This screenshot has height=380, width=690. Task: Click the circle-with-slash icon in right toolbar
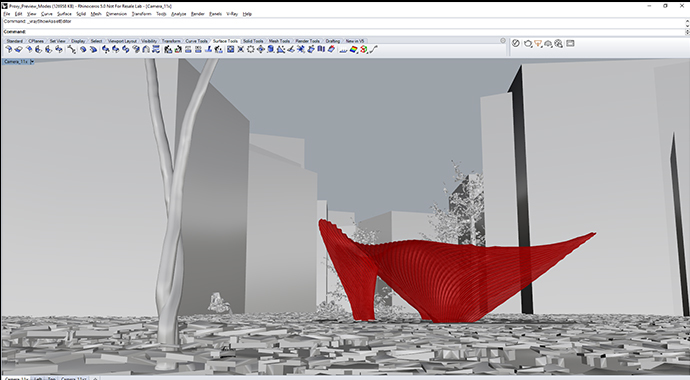click(516, 44)
